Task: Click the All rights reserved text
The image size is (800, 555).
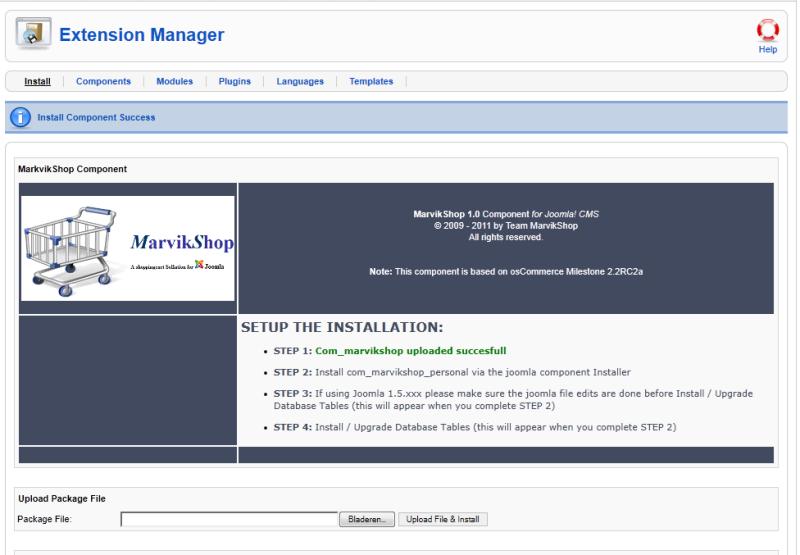Action: coord(506,237)
